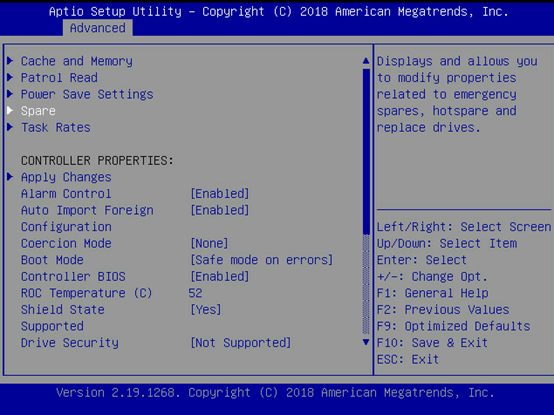Image resolution: width=554 pixels, height=415 pixels.
Task: Click the vertical scrollbar thumb
Action: (366, 152)
